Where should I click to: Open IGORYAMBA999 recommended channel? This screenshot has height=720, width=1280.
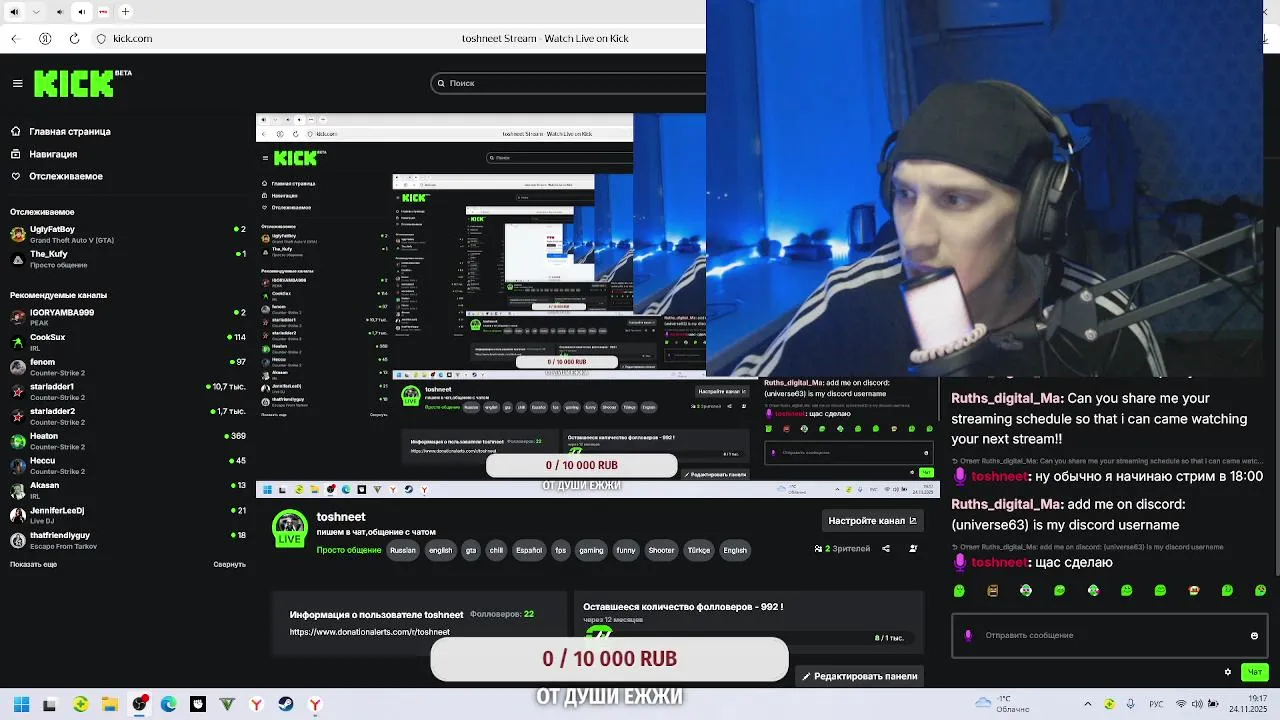point(127,317)
